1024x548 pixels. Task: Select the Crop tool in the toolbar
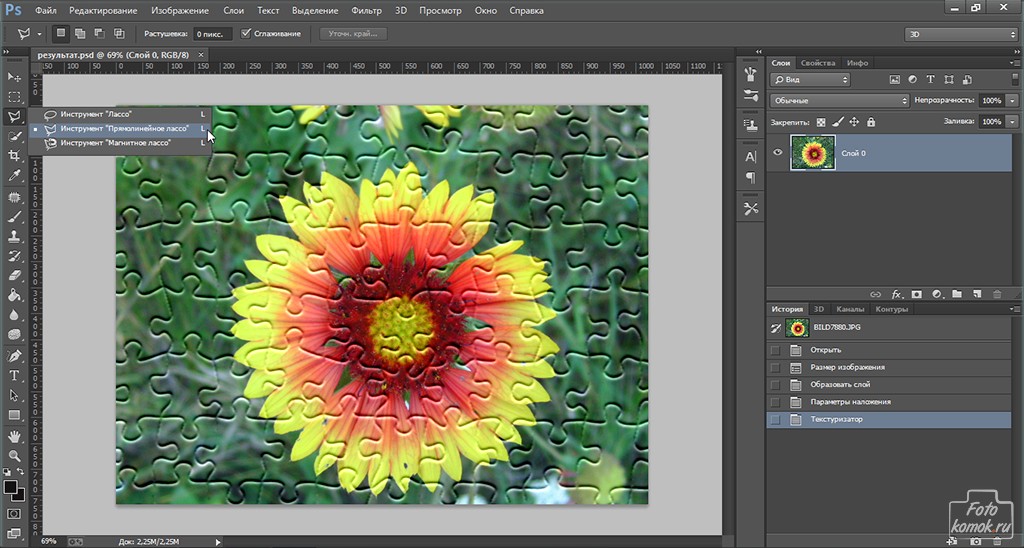point(14,156)
